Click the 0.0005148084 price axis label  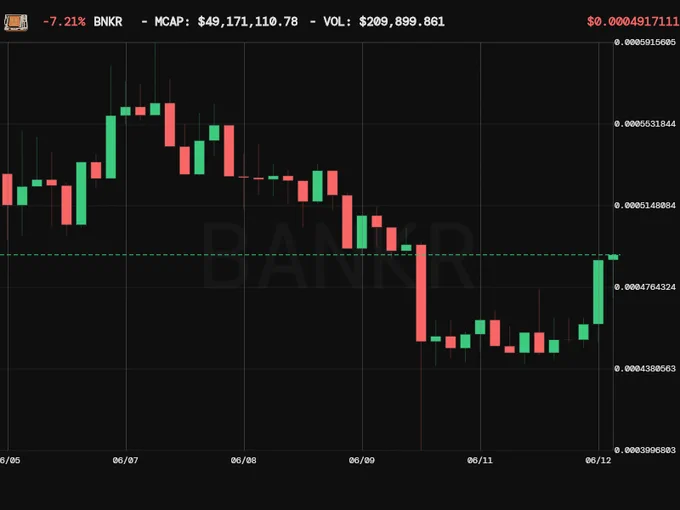[645, 205]
